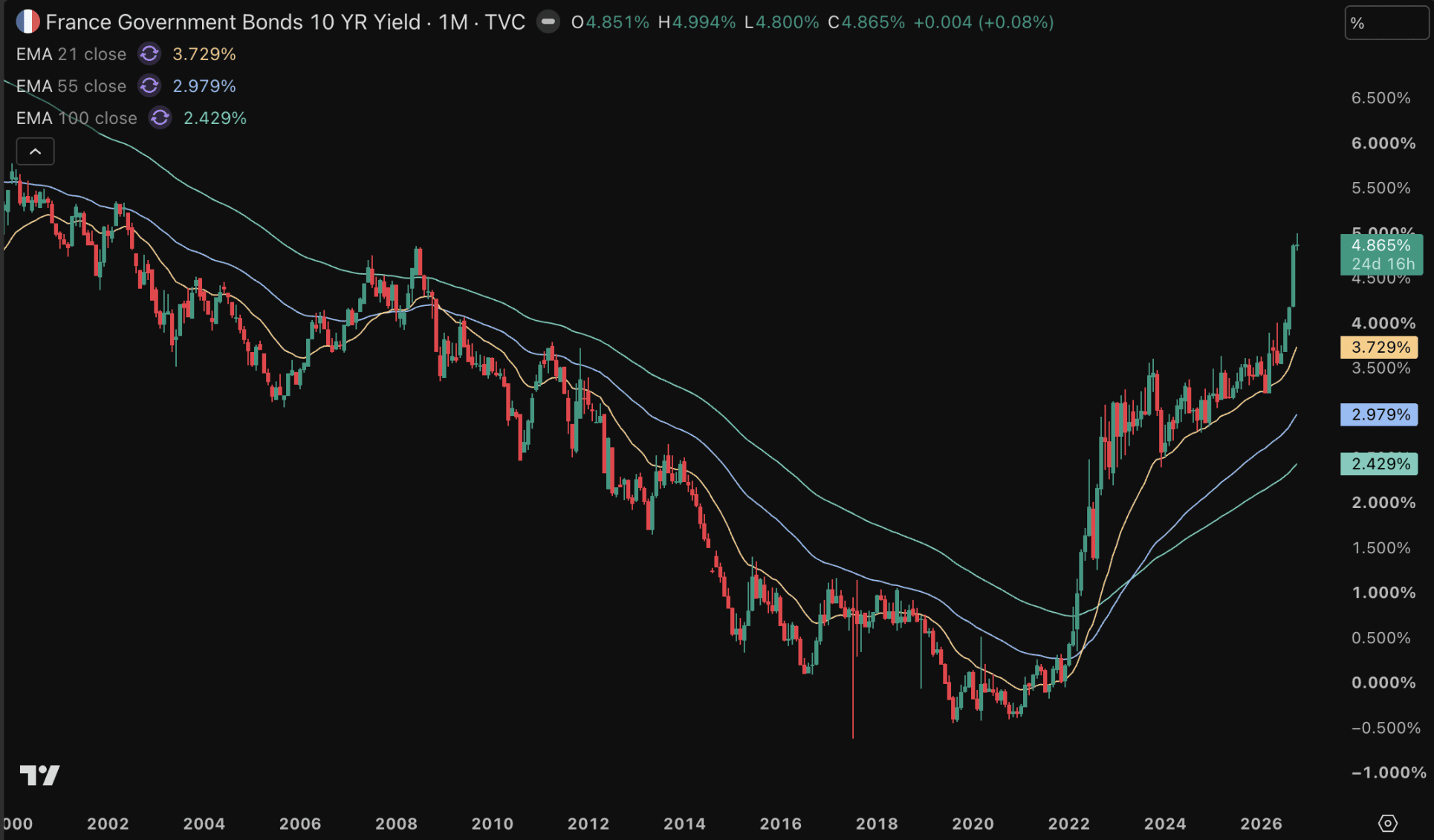Click the 3.729% EMA 21 price tag
The image size is (1434, 840).
click(1379, 348)
